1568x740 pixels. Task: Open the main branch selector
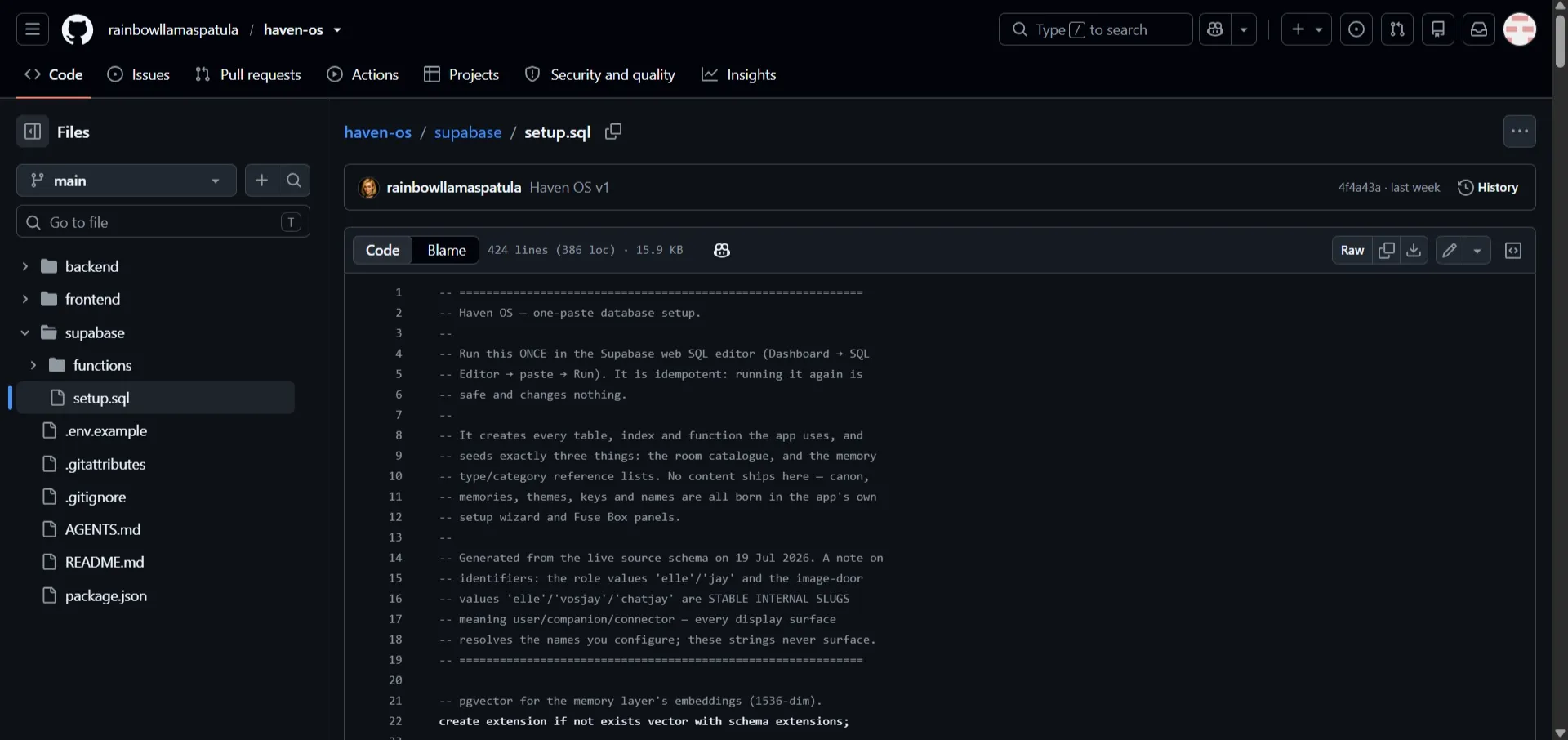click(x=127, y=181)
